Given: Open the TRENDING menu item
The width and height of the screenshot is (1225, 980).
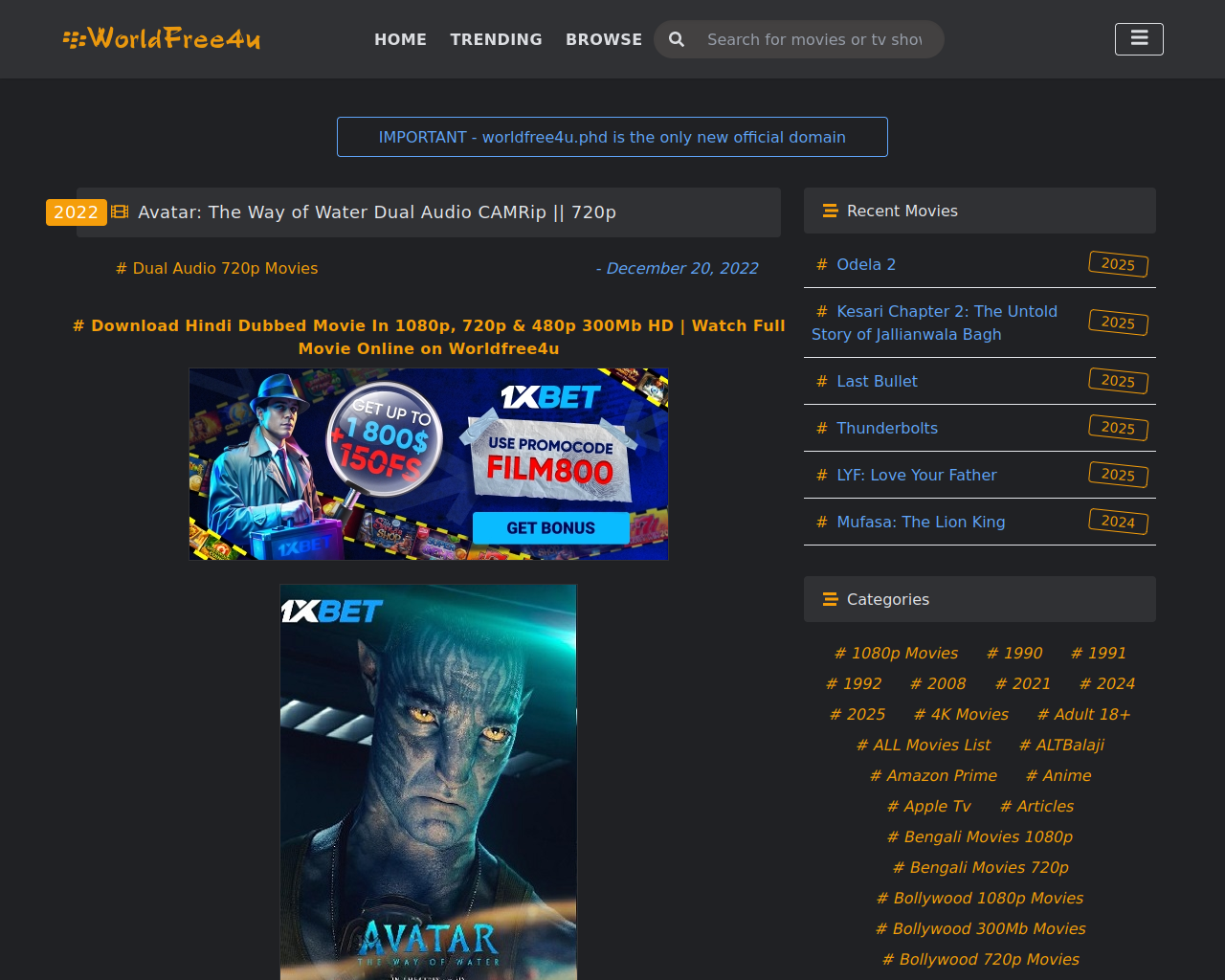Looking at the screenshot, I should 496,39.
